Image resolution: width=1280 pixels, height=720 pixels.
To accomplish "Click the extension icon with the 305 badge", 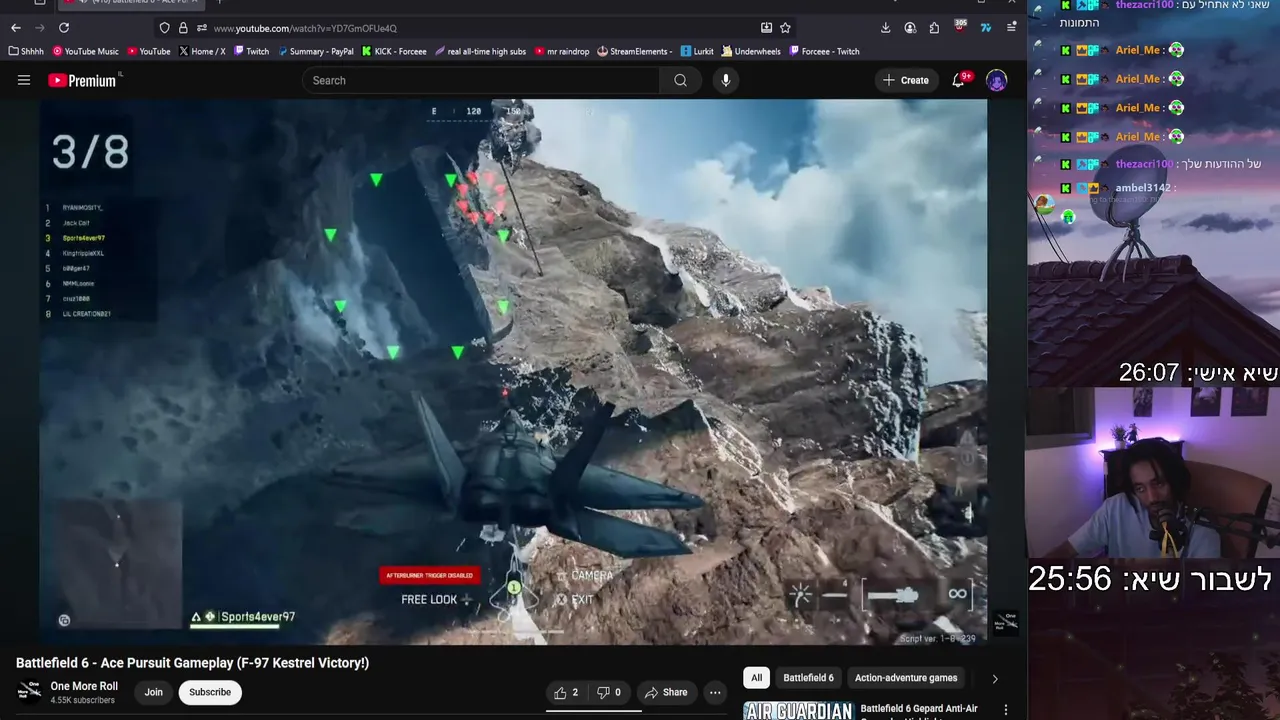I will point(960,27).
